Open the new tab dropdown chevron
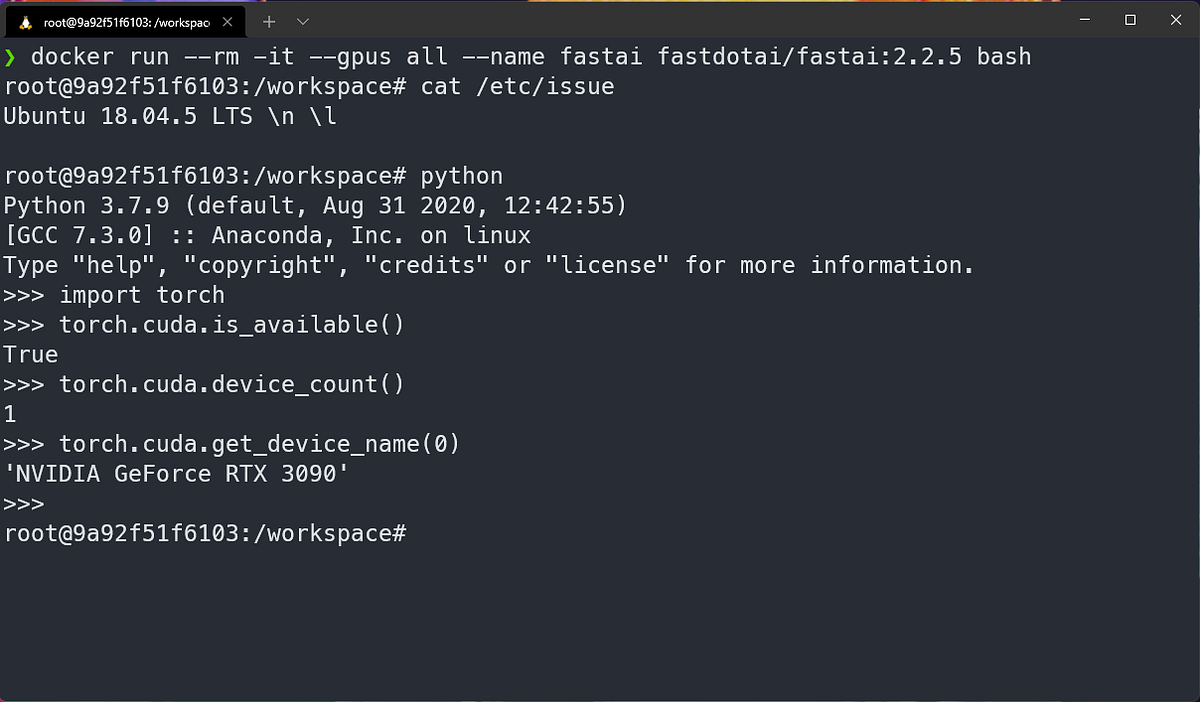Image resolution: width=1200 pixels, height=702 pixels. tap(302, 20)
